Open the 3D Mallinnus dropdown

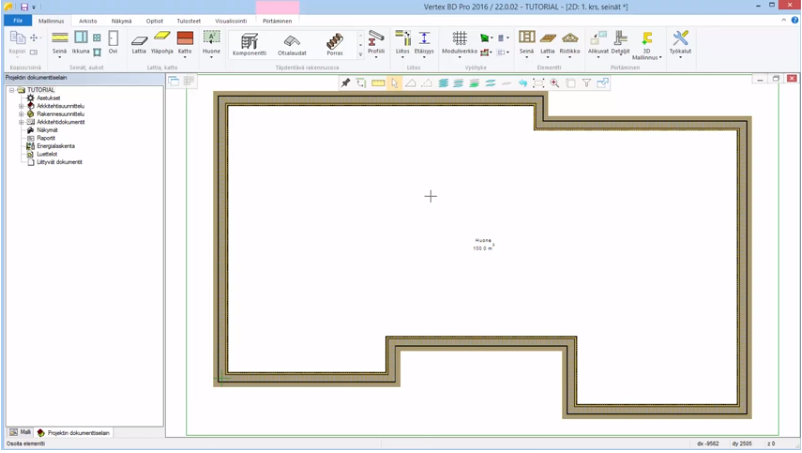[660, 58]
